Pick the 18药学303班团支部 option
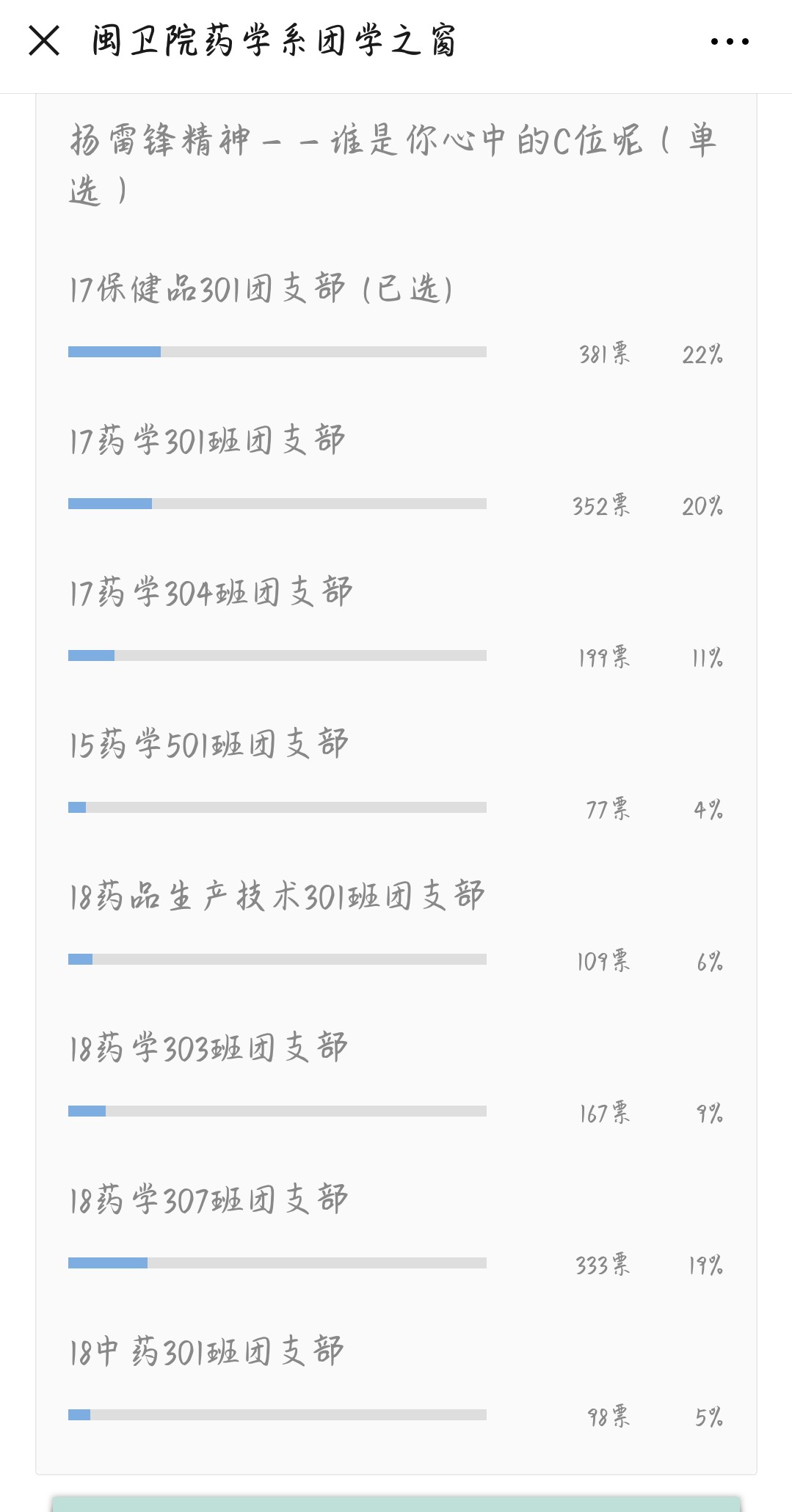This screenshot has width=792, height=1512. (208, 1048)
